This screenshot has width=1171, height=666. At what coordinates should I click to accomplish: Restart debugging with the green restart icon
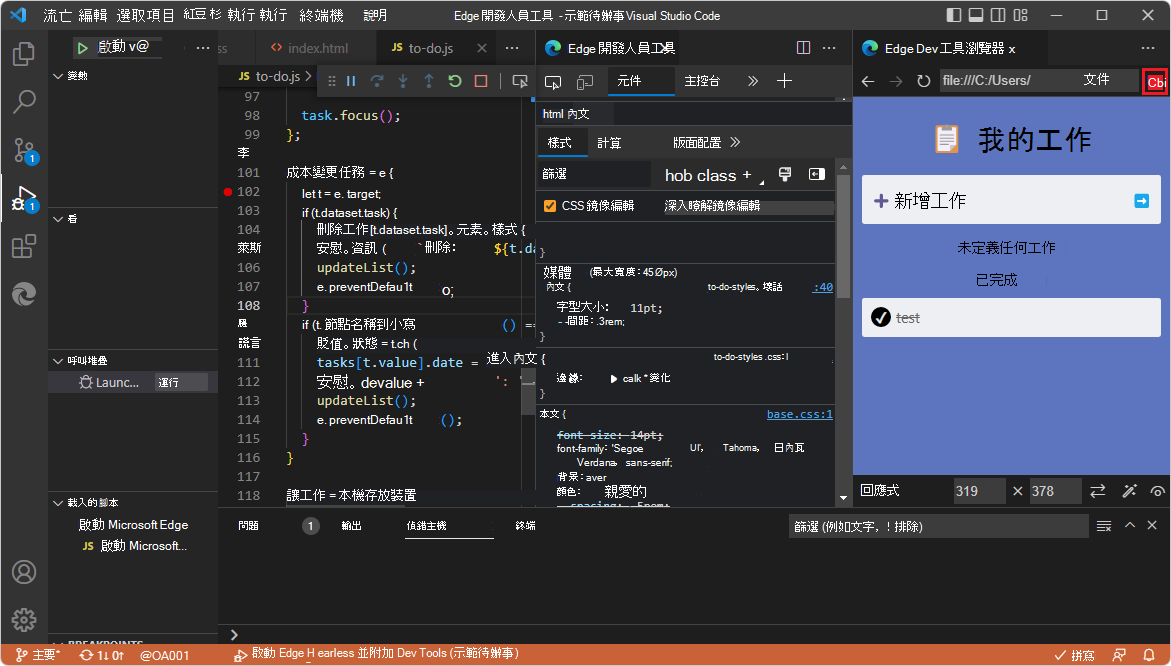click(x=455, y=81)
